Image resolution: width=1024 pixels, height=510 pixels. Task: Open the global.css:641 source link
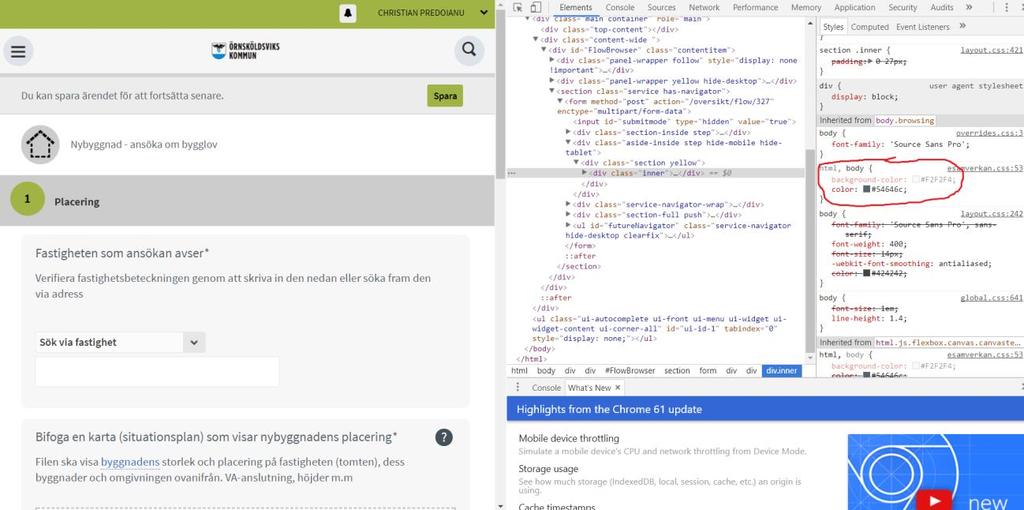click(x=991, y=297)
